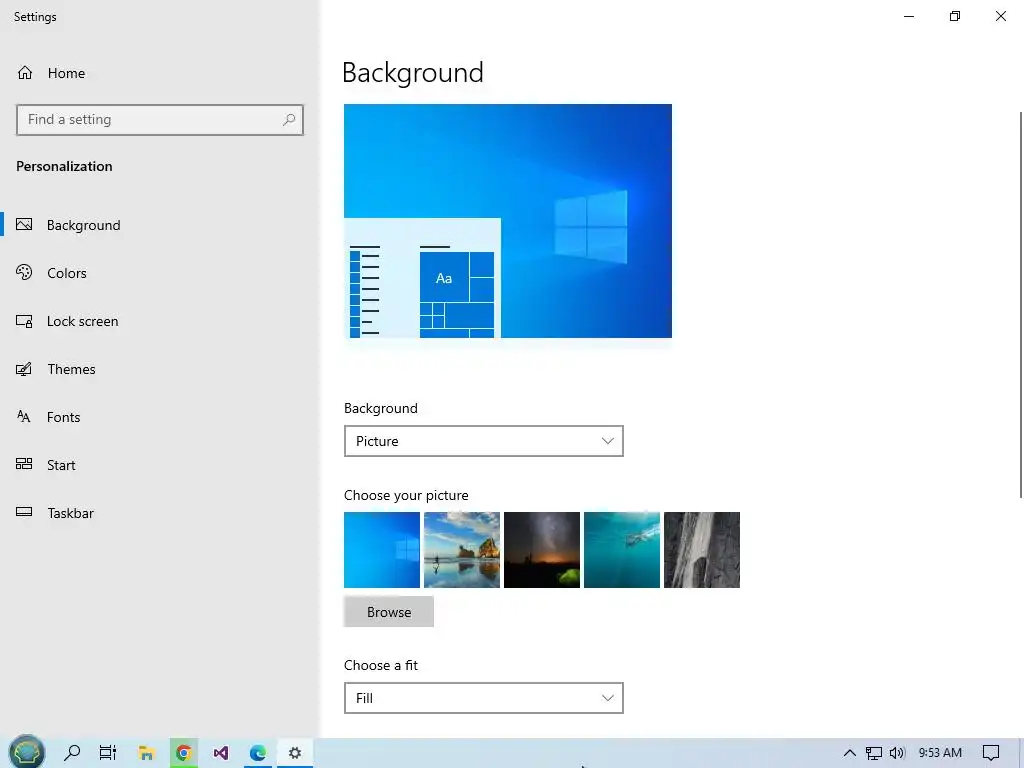1024x768 pixels.
Task: Open the Background type dropdown showing Picture
Action: pyautogui.click(x=483, y=441)
